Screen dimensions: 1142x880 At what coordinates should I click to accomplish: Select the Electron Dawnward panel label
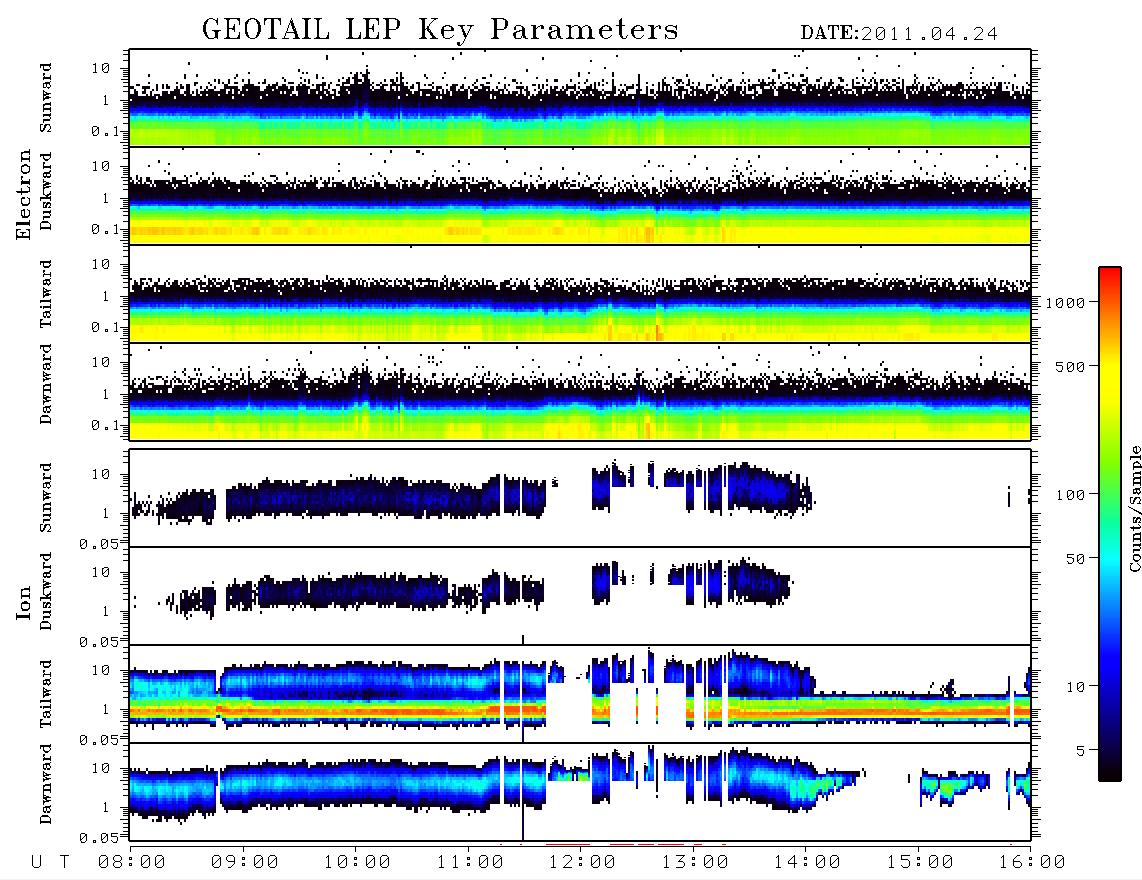point(46,385)
